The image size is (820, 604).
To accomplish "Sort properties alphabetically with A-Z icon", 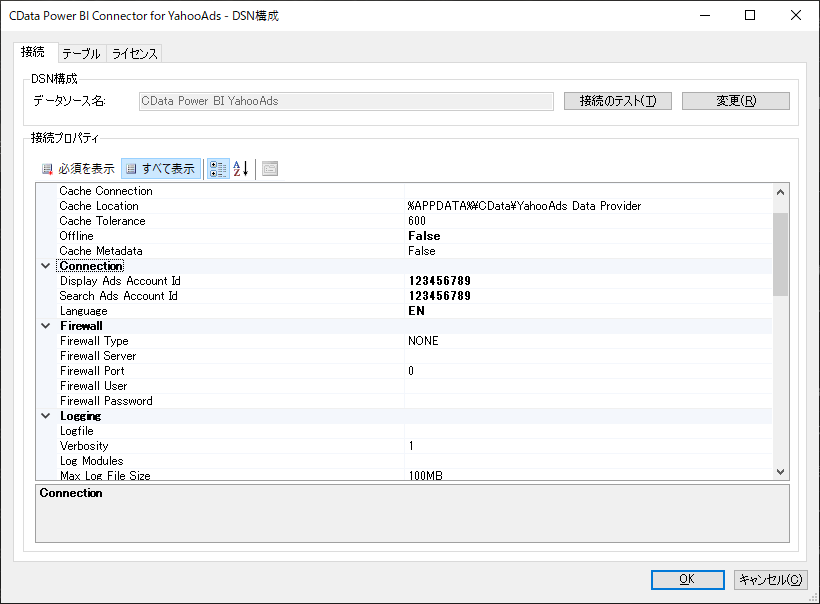I will 241,169.
